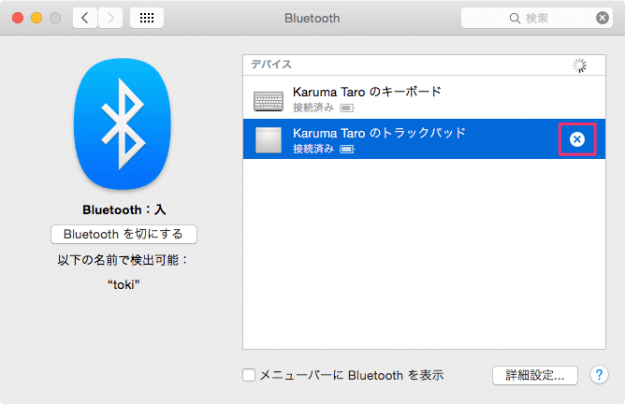Image resolution: width=625 pixels, height=404 pixels.
Task: Click the trackpad device thumbnail icon
Action: tap(268, 141)
